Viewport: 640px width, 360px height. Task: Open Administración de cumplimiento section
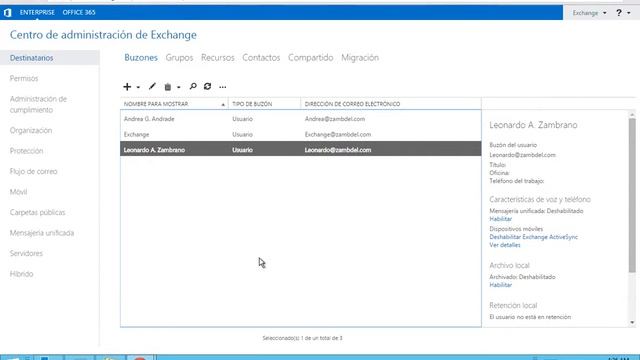tap(38, 104)
